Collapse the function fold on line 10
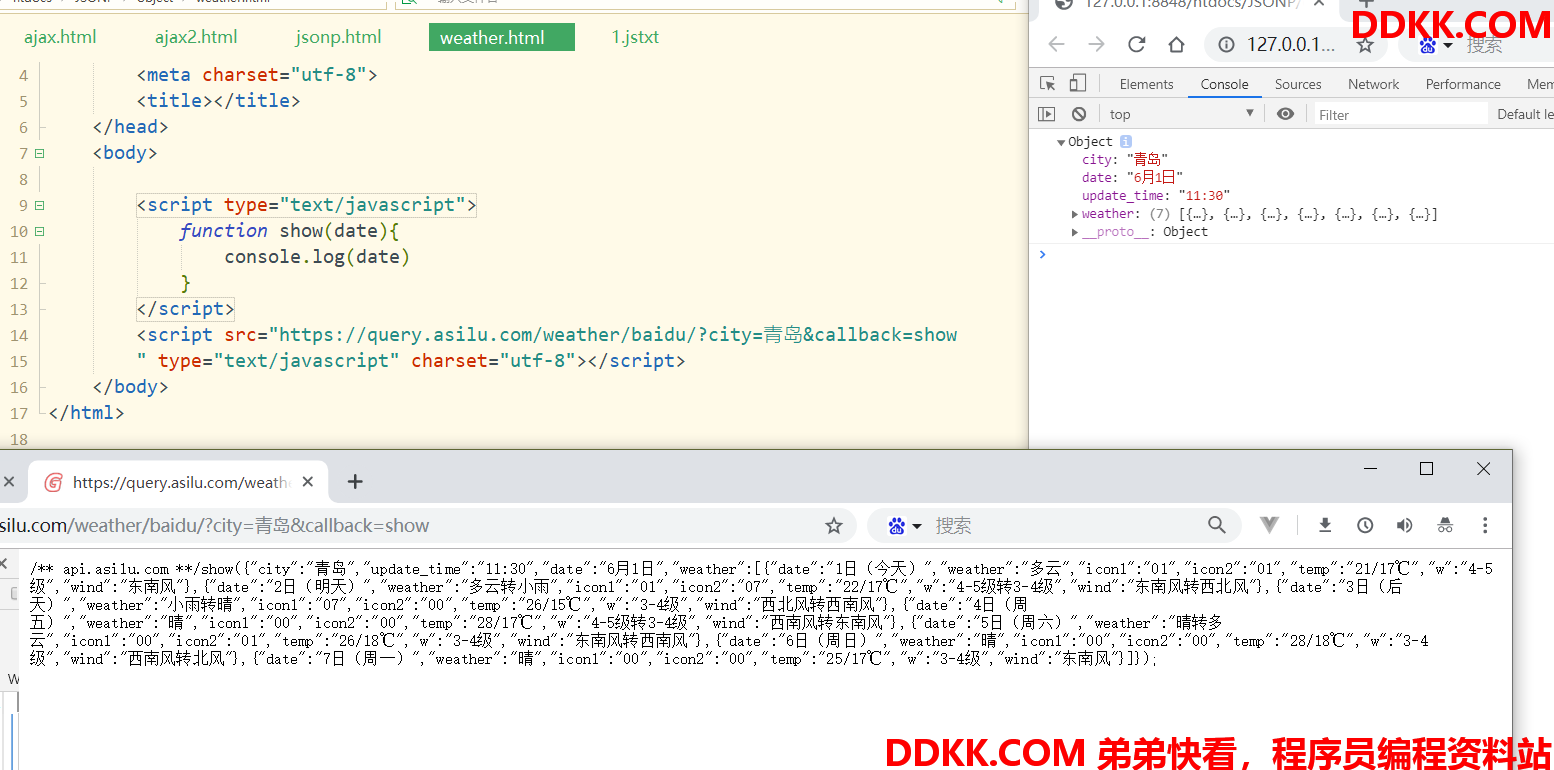 pyautogui.click(x=40, y=231)
